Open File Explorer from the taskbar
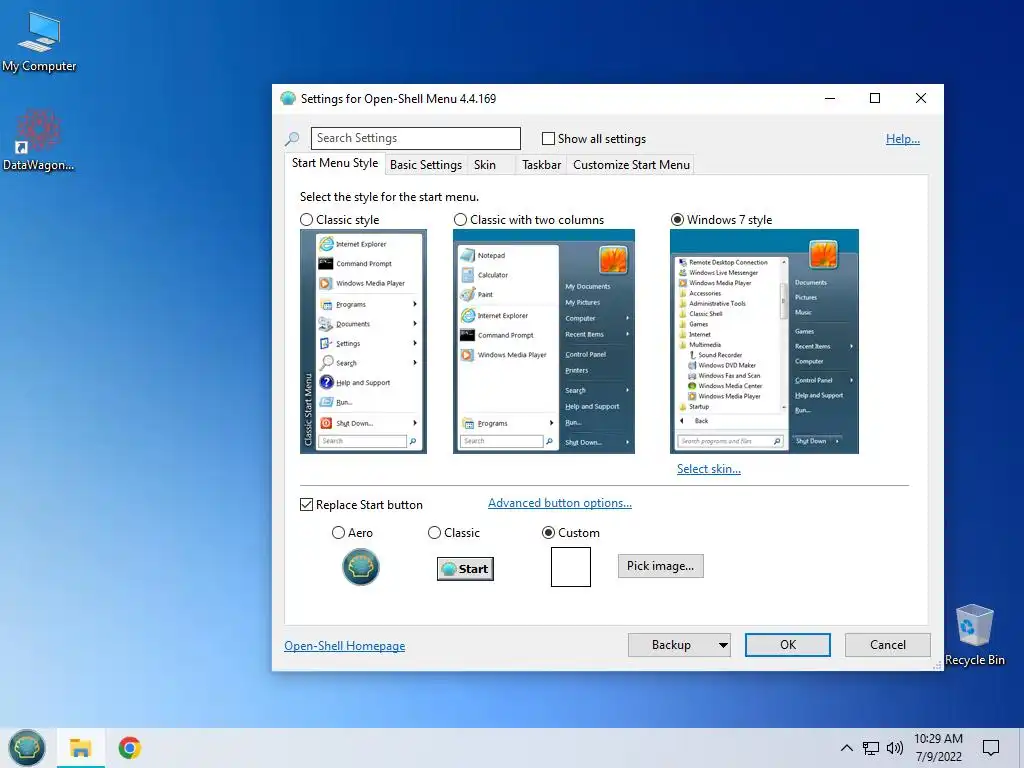 [80, 748]
